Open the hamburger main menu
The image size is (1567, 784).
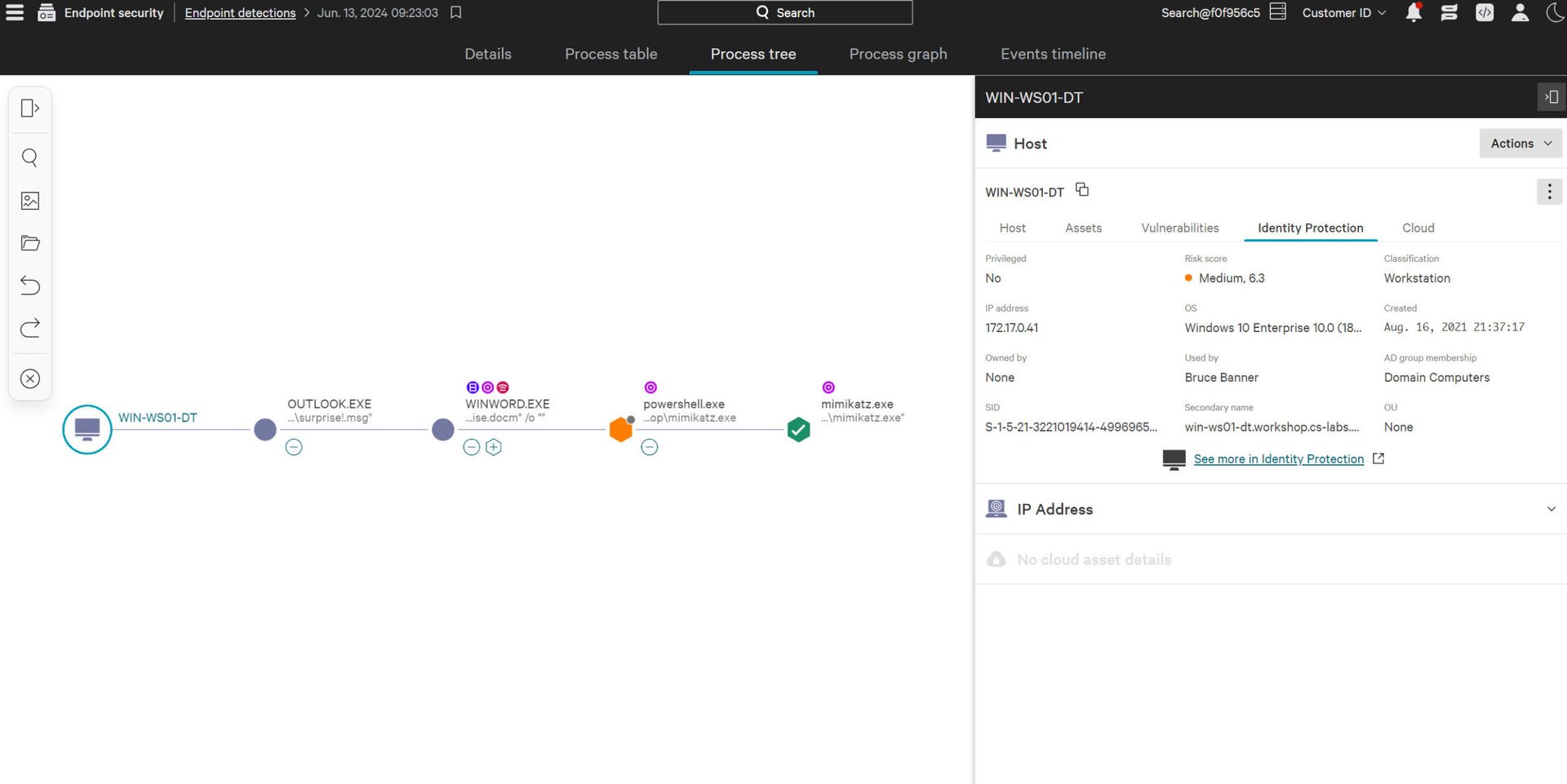click(x=15, y=12)
